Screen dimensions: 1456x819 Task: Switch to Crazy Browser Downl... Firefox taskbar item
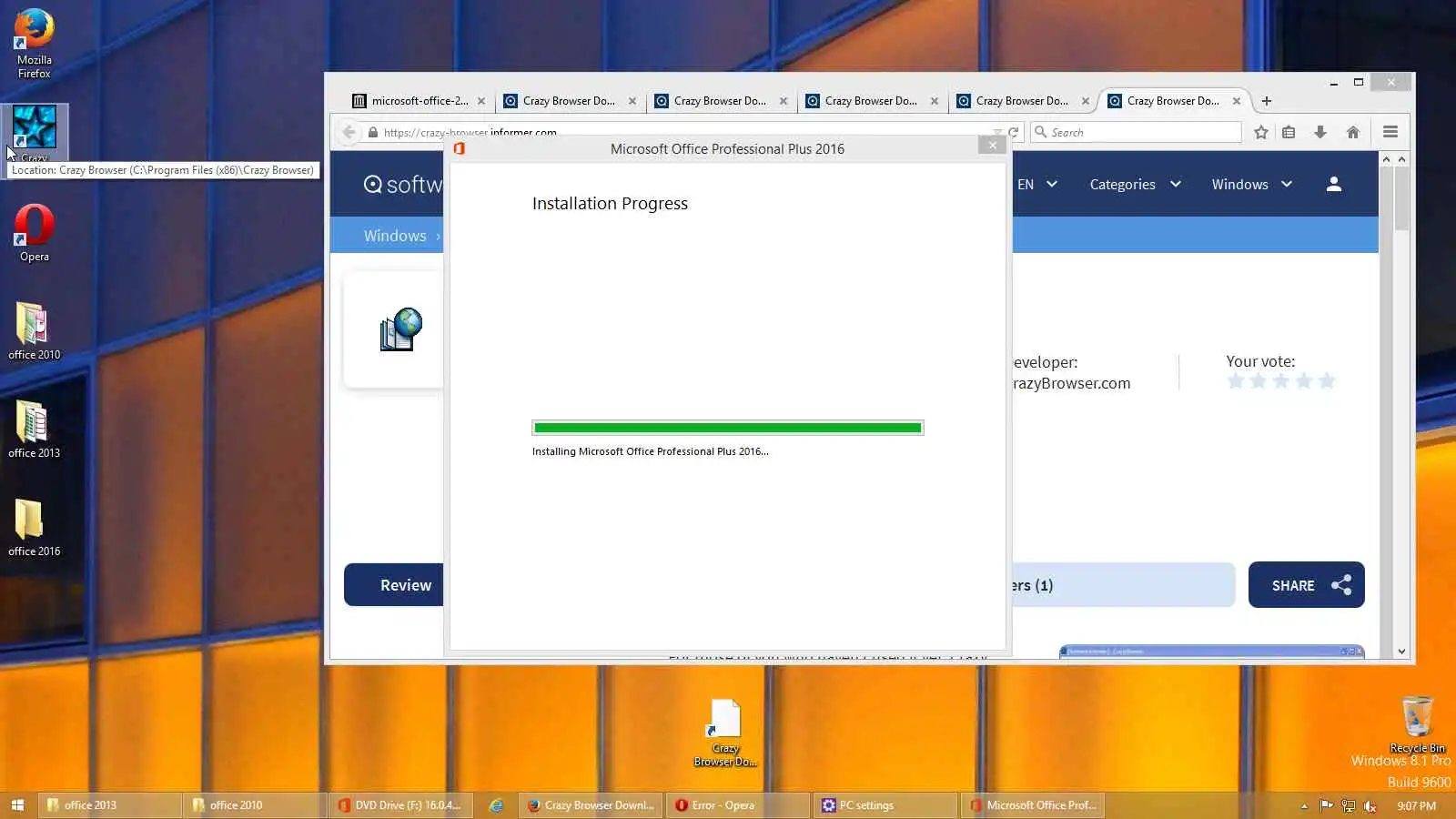pyautogui.click(x=591, y=805)
